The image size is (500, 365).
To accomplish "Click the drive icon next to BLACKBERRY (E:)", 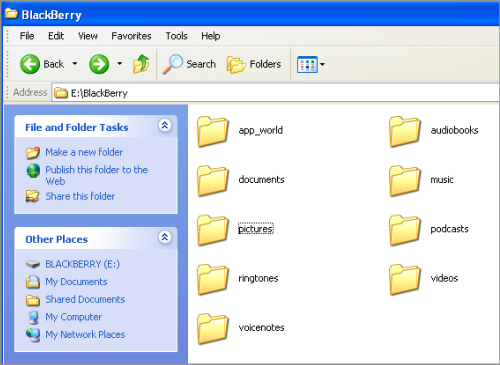I will 33,264.
